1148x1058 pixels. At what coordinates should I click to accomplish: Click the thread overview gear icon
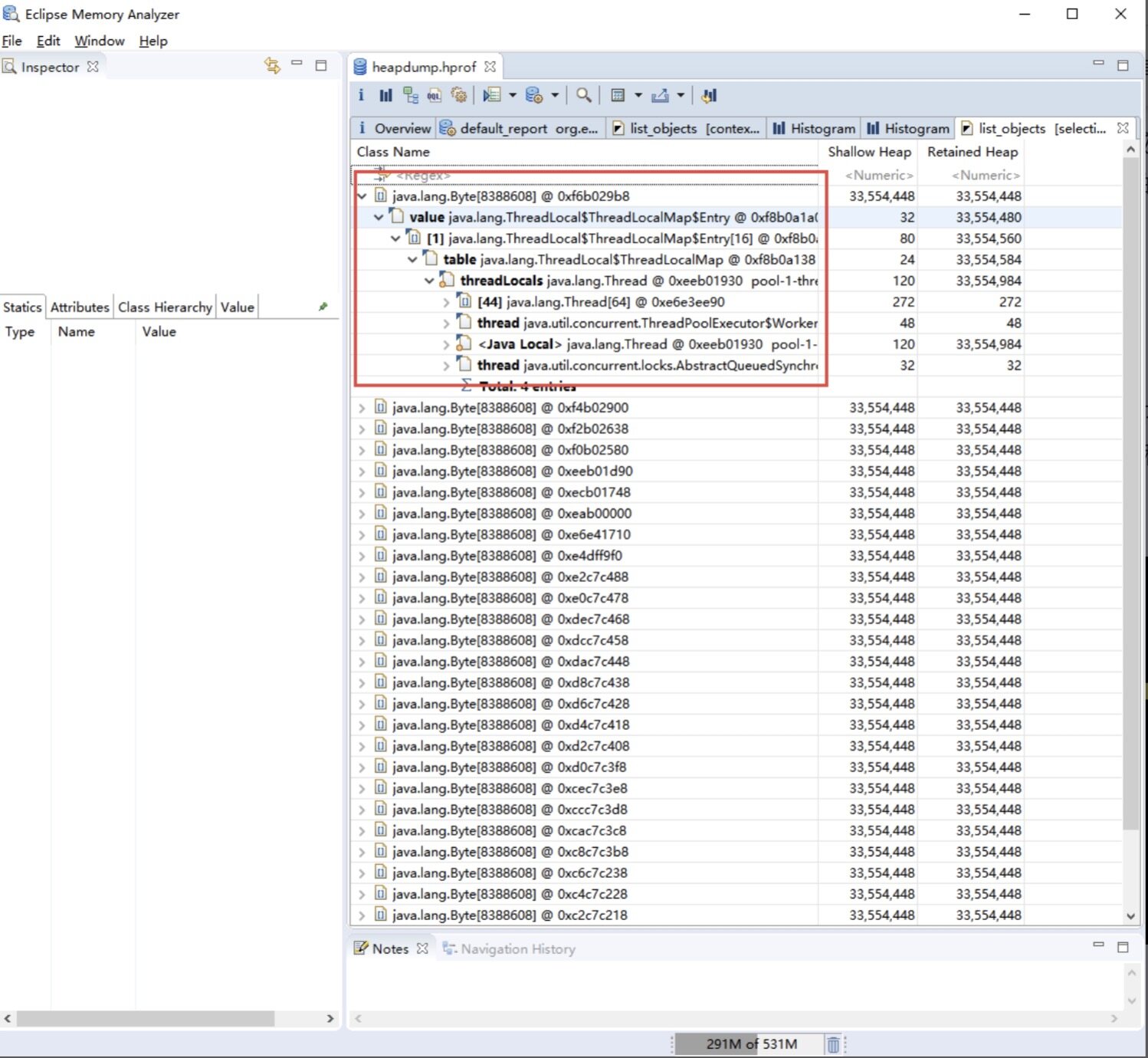[x=459, y=95]
